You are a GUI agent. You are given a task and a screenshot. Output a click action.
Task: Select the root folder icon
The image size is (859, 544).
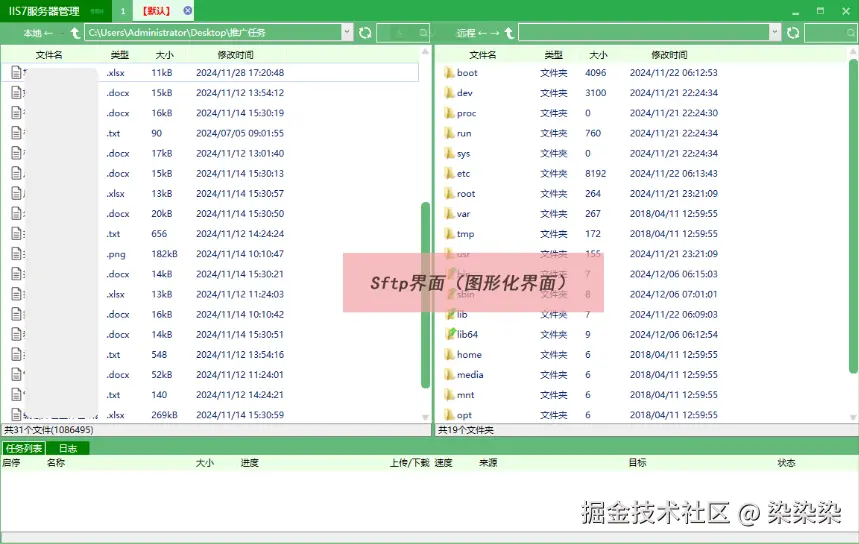tap(449, 193)
